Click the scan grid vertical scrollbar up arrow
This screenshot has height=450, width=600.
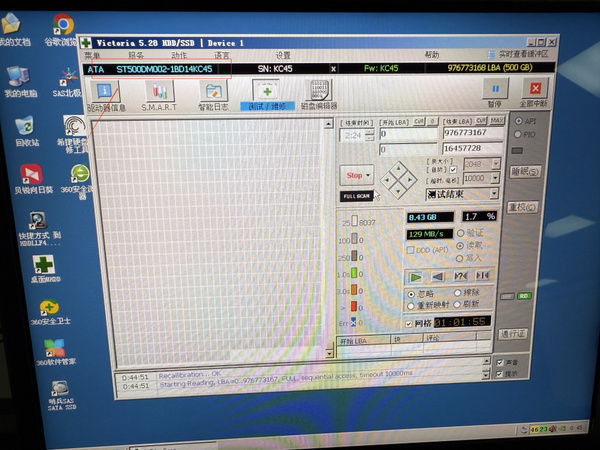(328, 124)
